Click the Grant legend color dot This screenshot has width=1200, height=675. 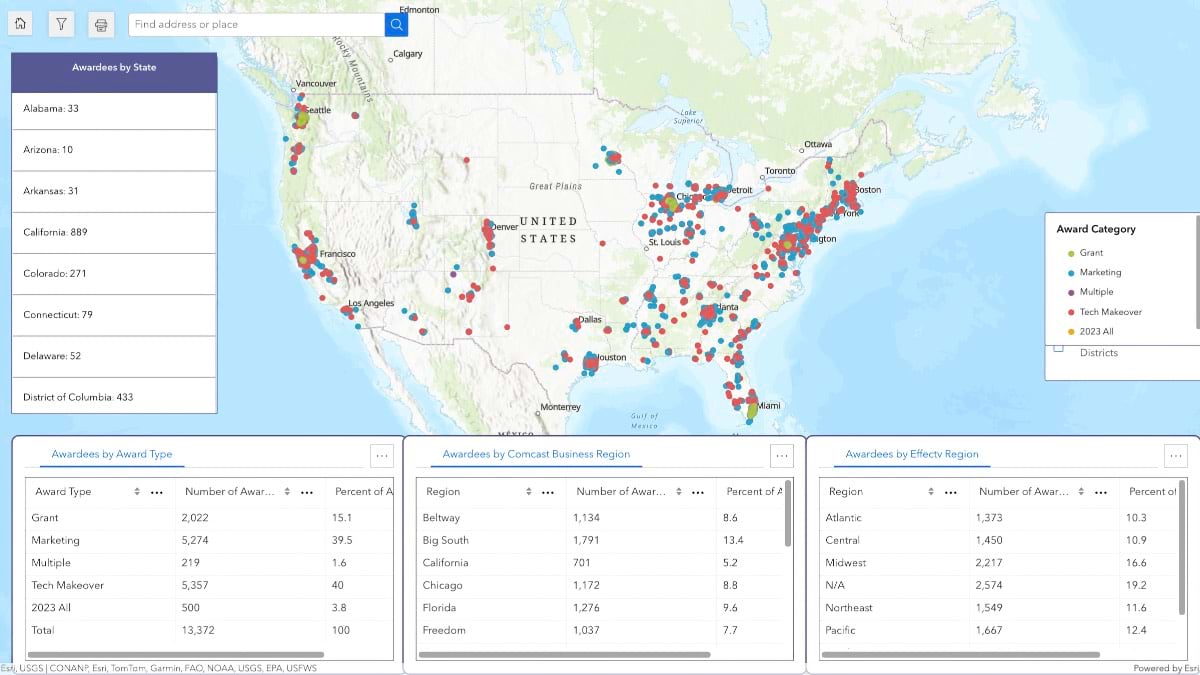(1070, 253)
